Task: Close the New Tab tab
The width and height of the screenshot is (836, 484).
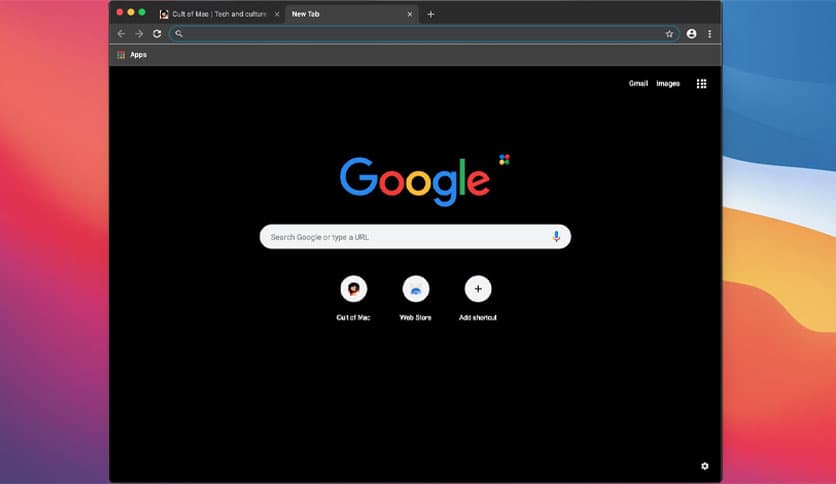Action: (409, 14)
